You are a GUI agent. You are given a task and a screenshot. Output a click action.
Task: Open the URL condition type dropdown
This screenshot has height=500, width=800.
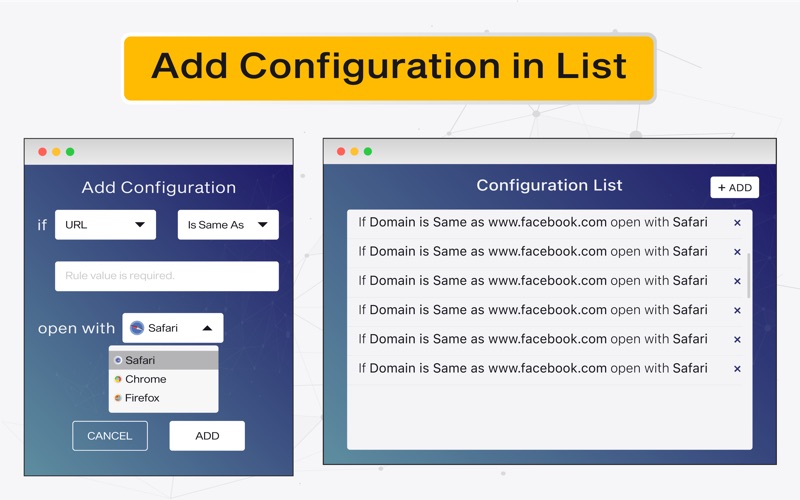click(x=105, y=225)
